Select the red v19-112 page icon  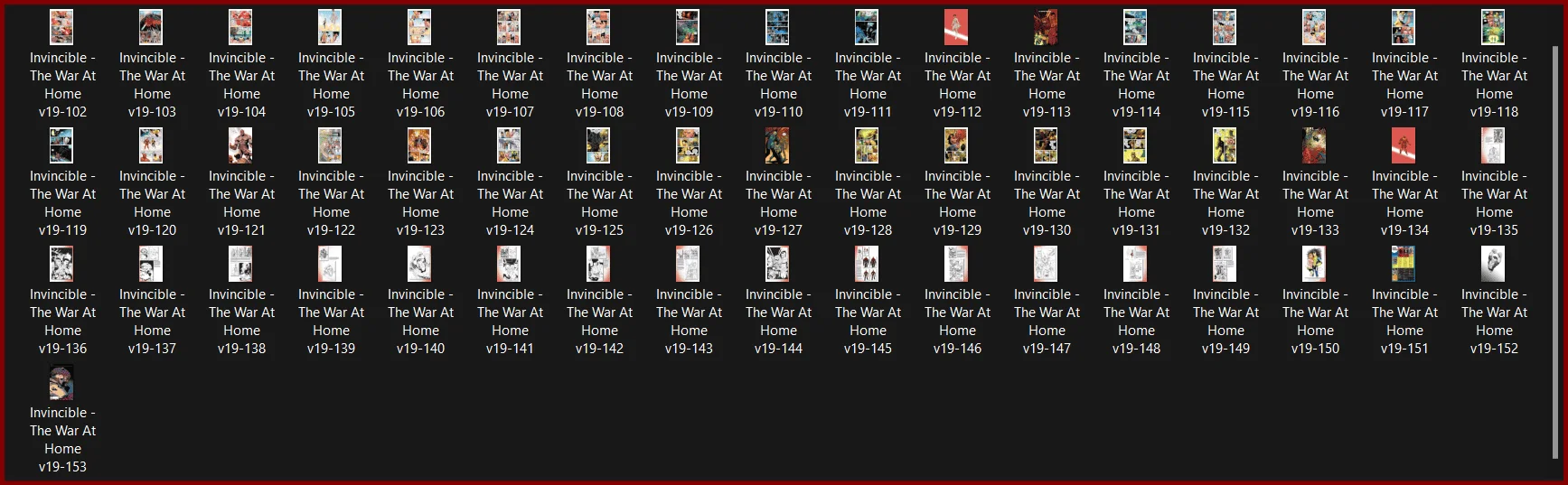point(956,28)
